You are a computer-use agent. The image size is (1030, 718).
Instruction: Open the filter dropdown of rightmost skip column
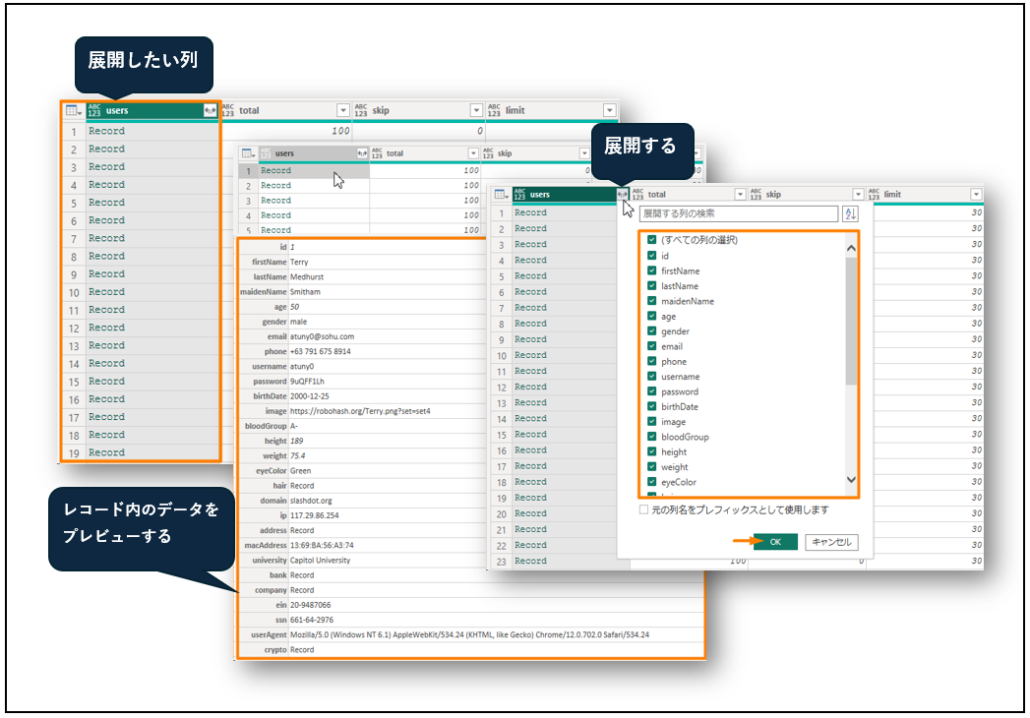[856, 194]
